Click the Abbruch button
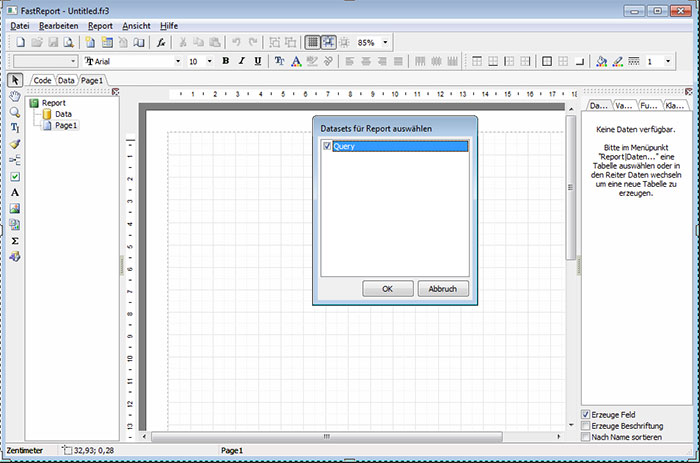 [442, 288]
